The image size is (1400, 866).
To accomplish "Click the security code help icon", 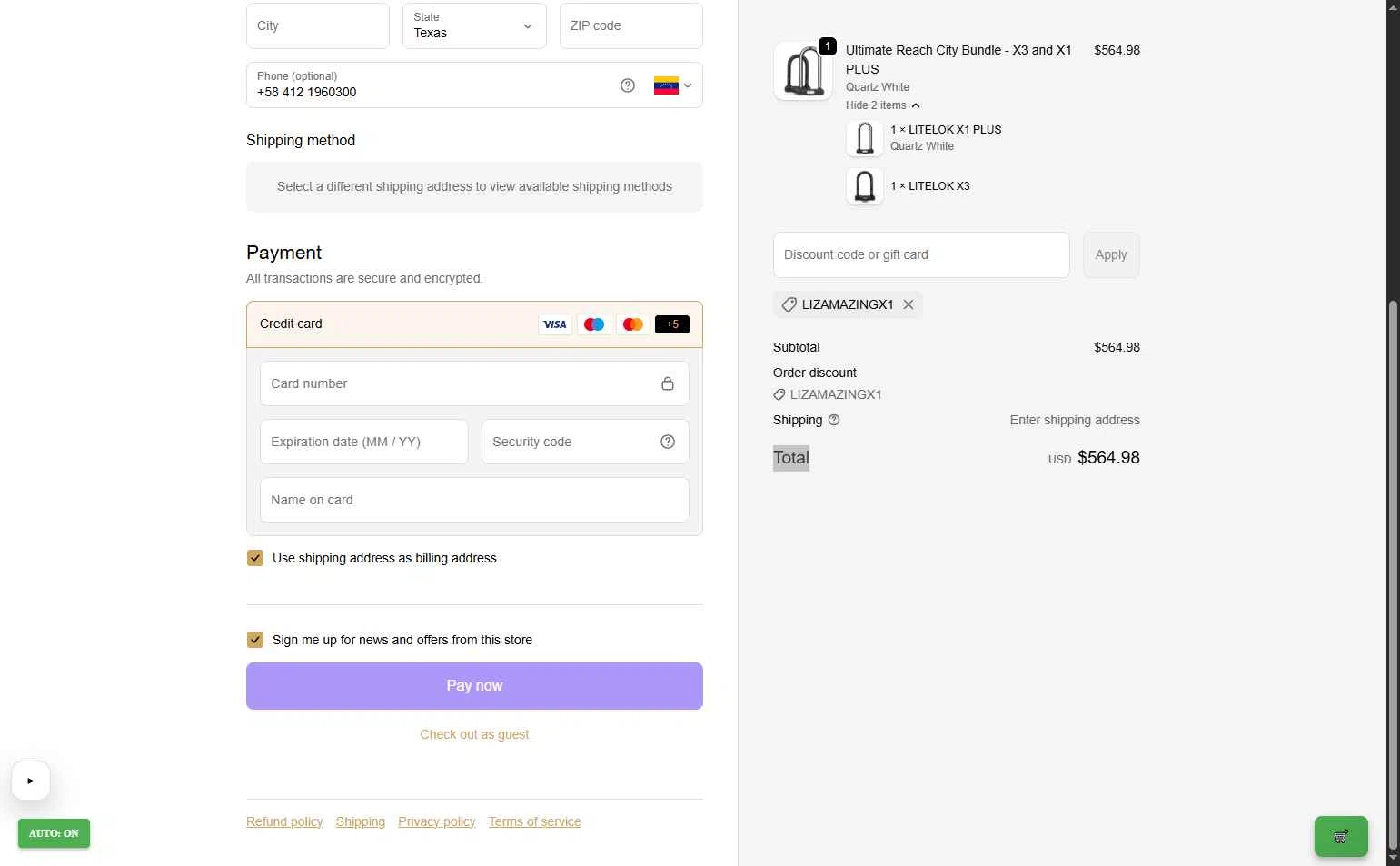I will click(668, 442).
